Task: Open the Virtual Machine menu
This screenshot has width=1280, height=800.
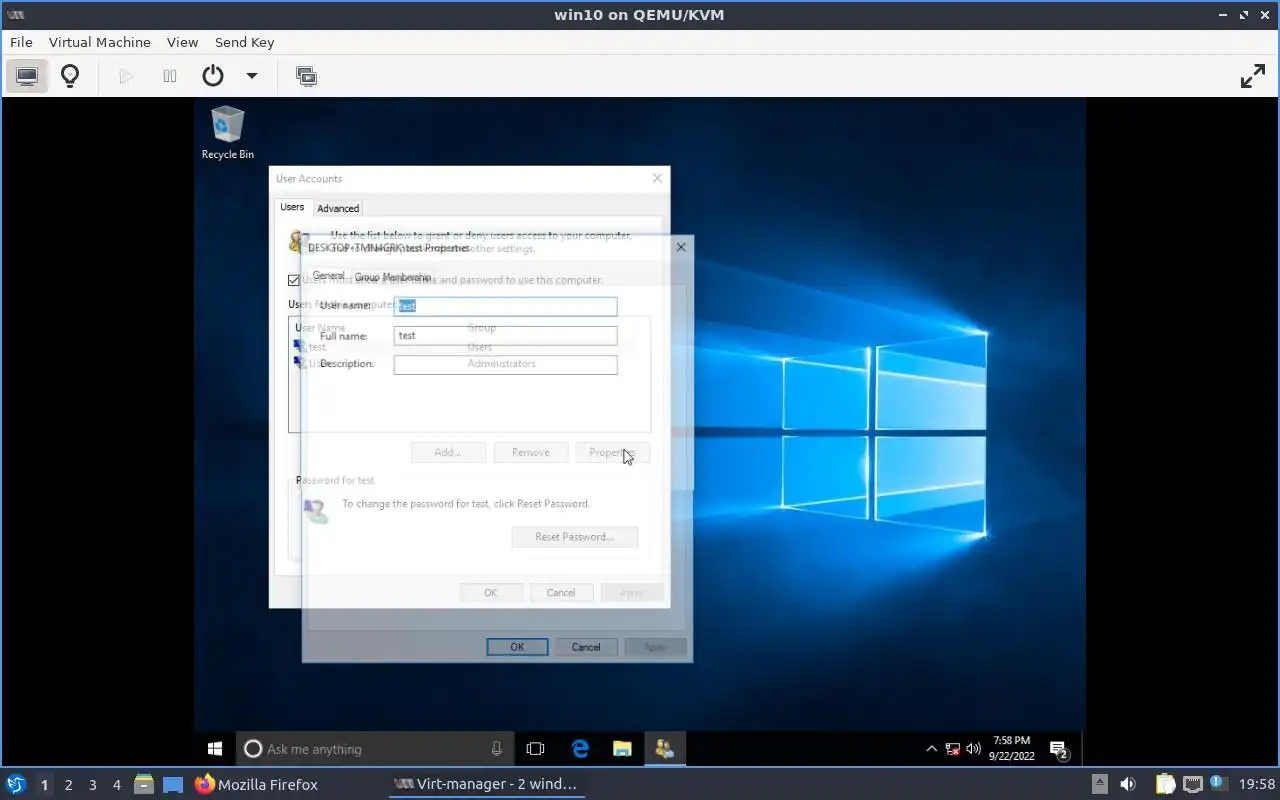Action: 100,42
